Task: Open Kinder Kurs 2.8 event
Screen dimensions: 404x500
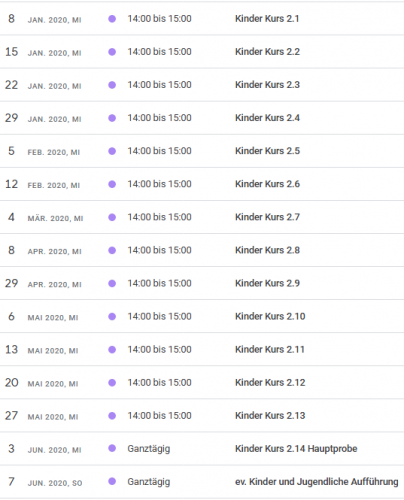Action: point(267,250)
